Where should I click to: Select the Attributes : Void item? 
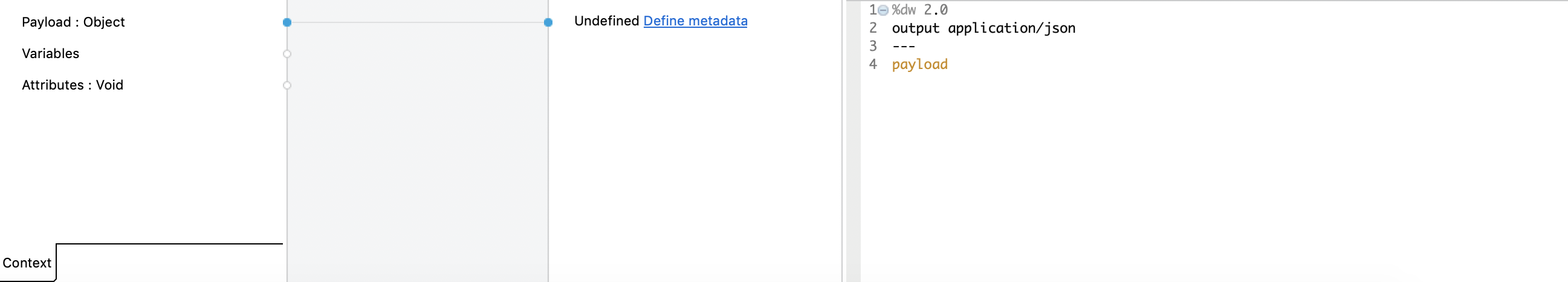(73, 86)
